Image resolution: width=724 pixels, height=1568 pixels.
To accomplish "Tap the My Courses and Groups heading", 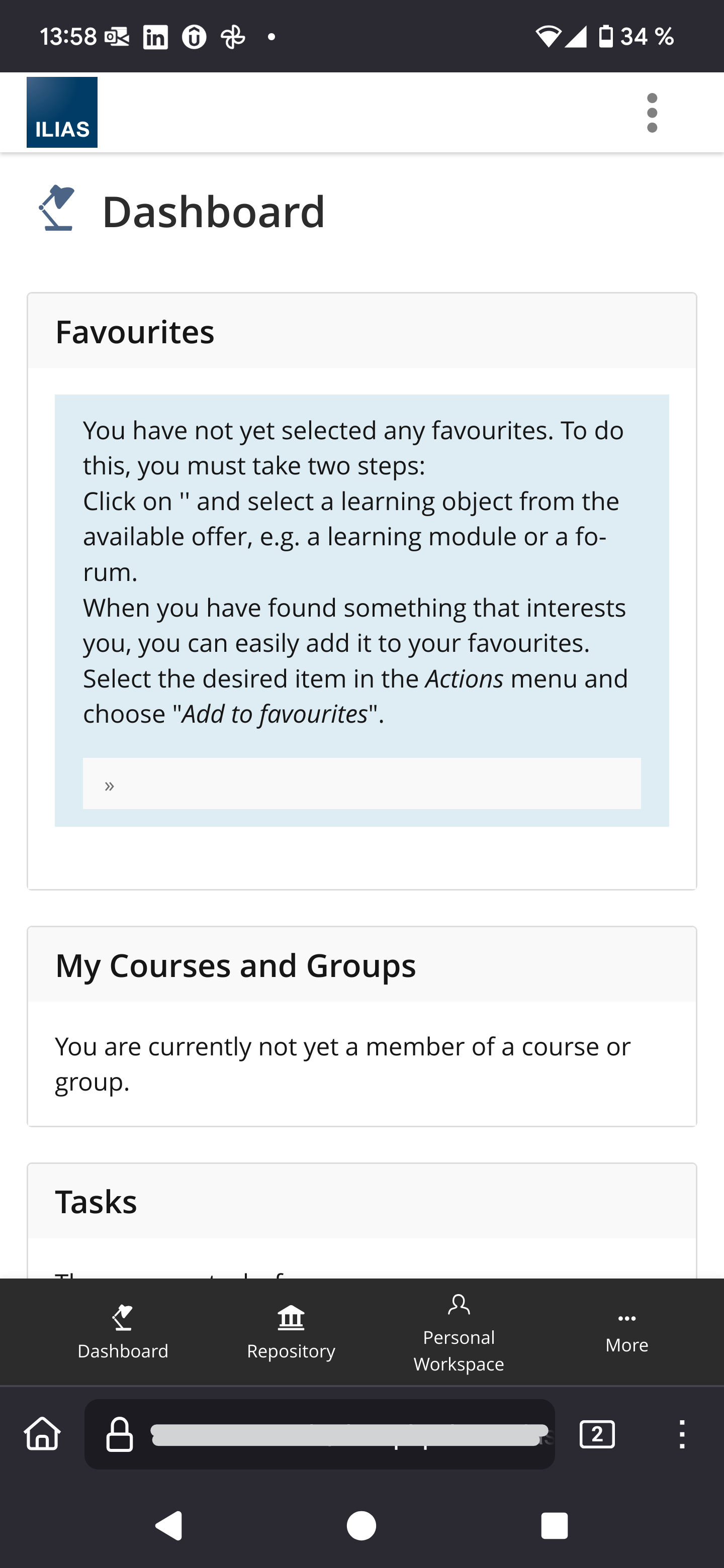I will [x=236, y=965].
